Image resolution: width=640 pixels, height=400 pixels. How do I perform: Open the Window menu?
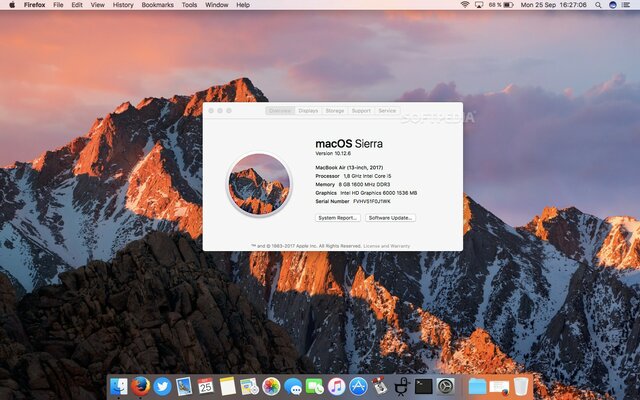[217, 5]
